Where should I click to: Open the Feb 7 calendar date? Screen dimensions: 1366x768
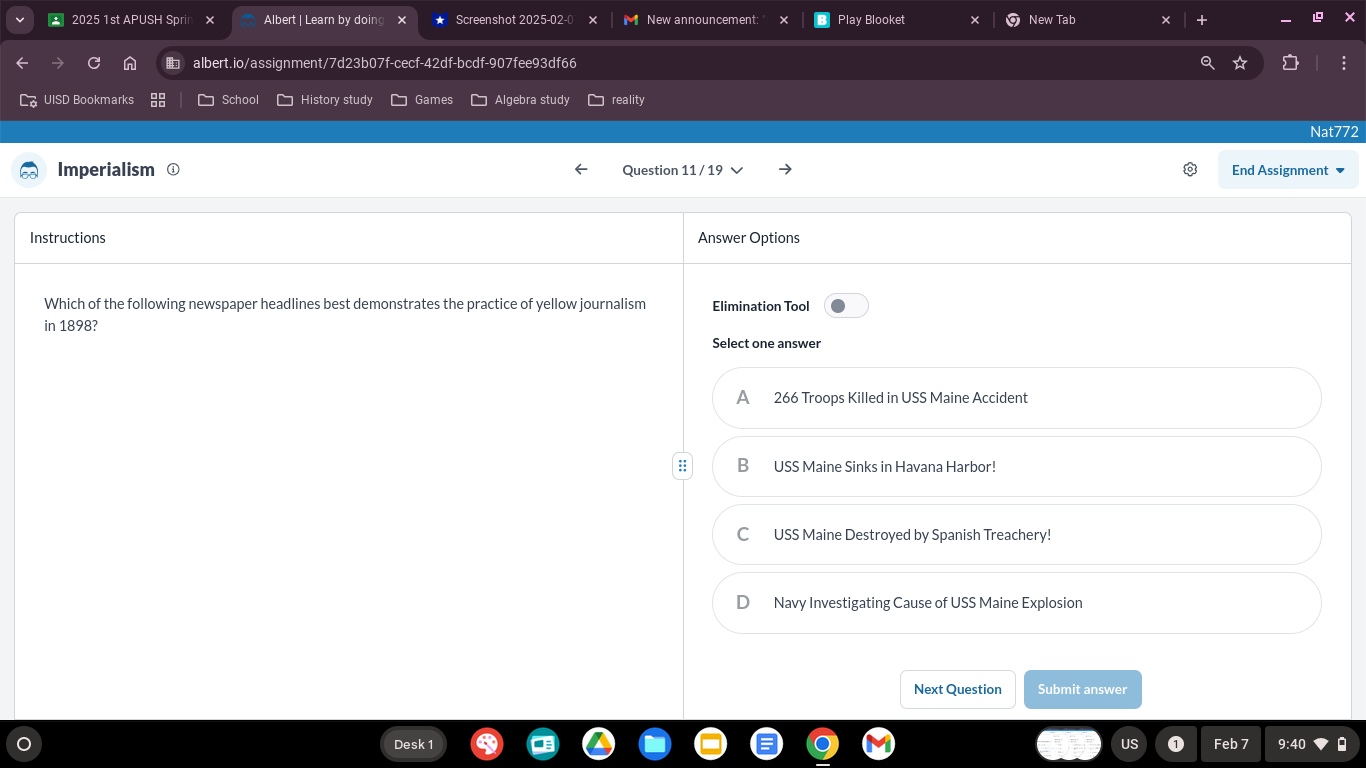click(x=1231, y=744)
